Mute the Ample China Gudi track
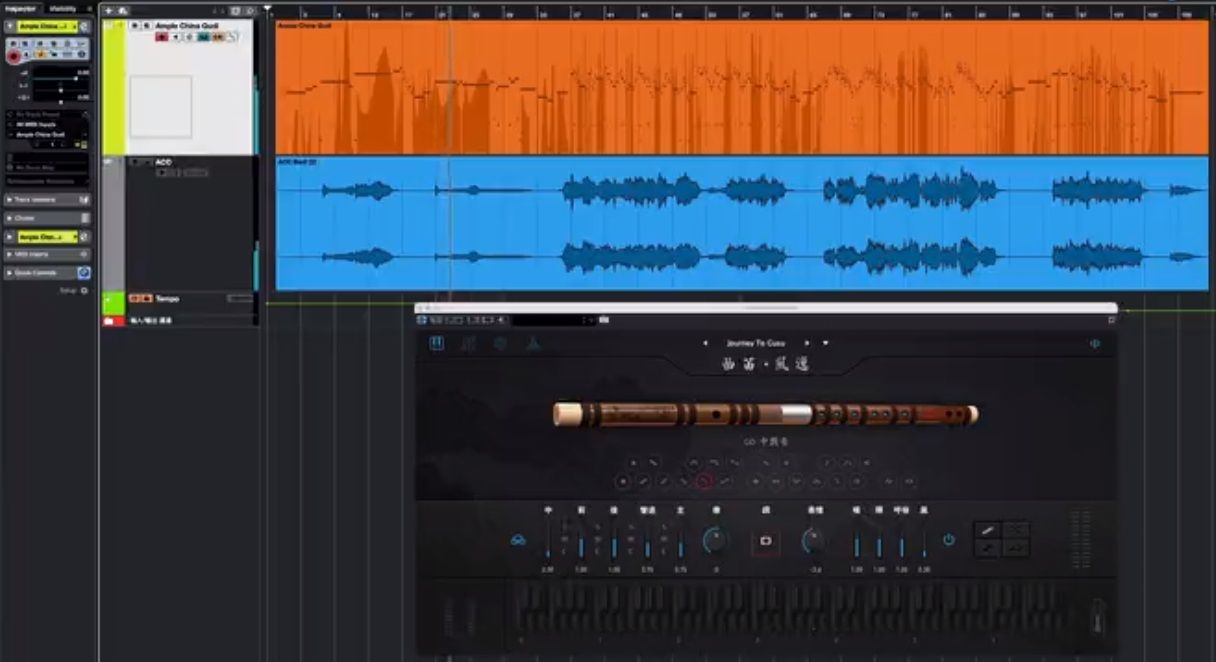The height and width of the screenshot is (662, 1216). point(135,25)
